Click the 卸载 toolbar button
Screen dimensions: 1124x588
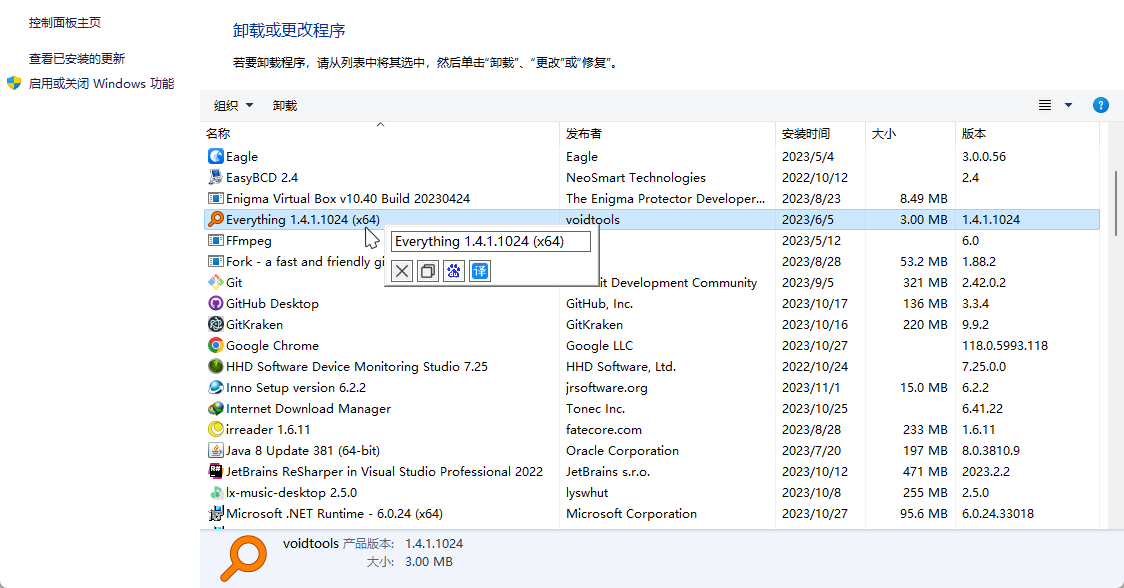pos(285,105)
